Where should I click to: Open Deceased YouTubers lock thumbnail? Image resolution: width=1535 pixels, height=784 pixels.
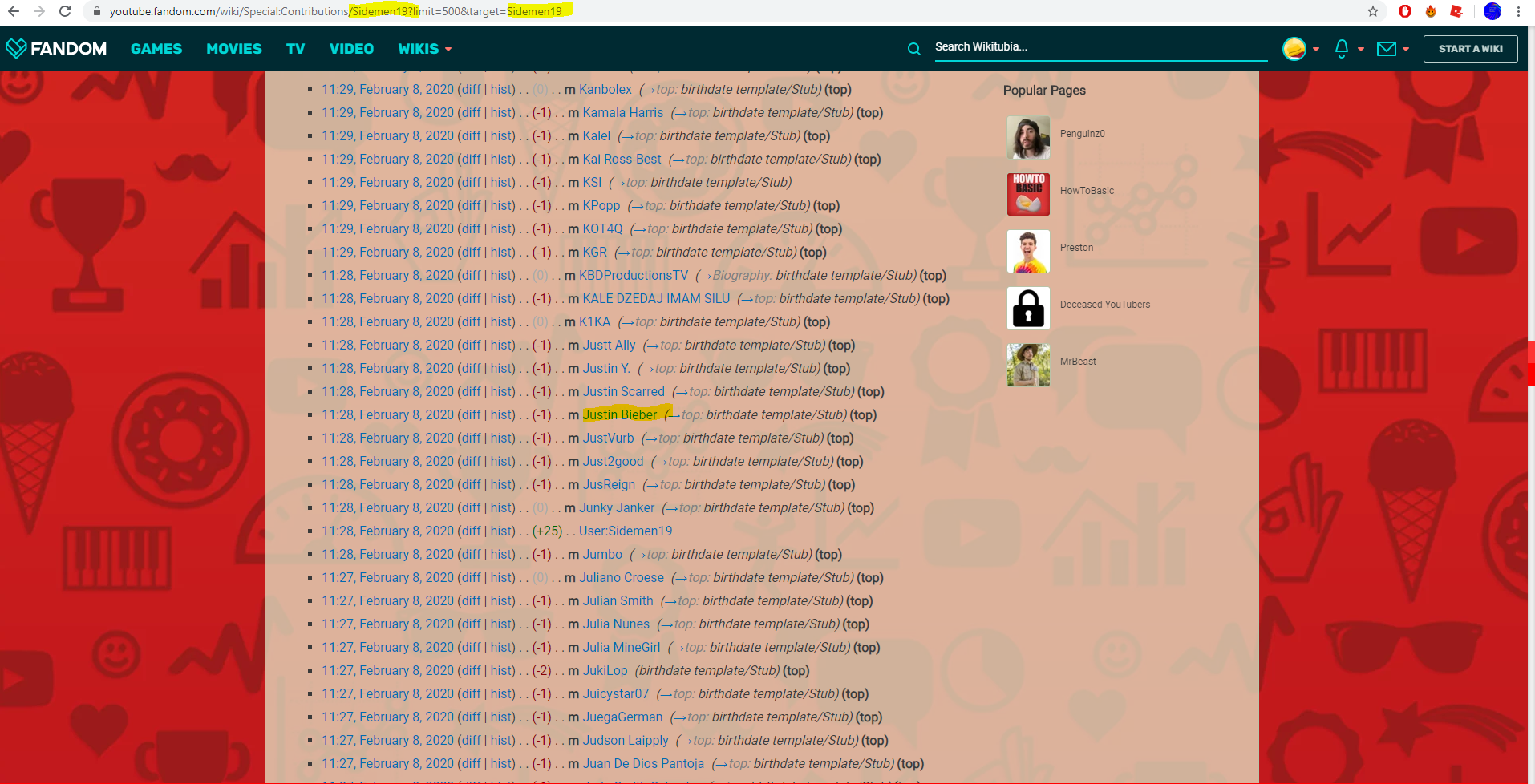[x=1028, y=308]
